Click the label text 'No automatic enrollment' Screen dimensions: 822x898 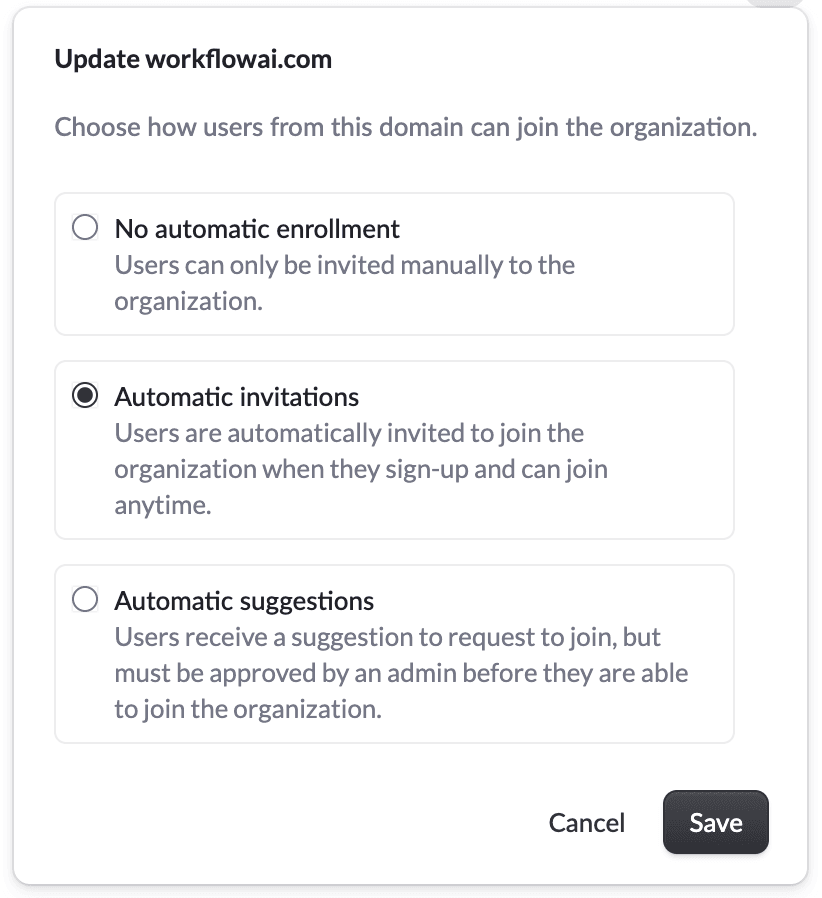(256, 228)
